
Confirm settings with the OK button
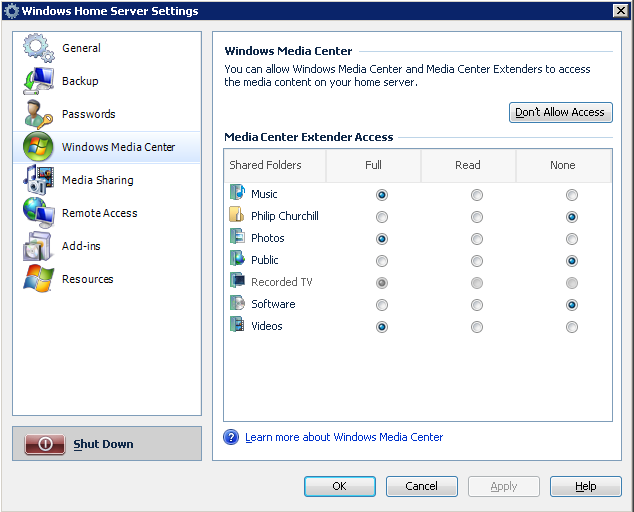click(340, 486)
